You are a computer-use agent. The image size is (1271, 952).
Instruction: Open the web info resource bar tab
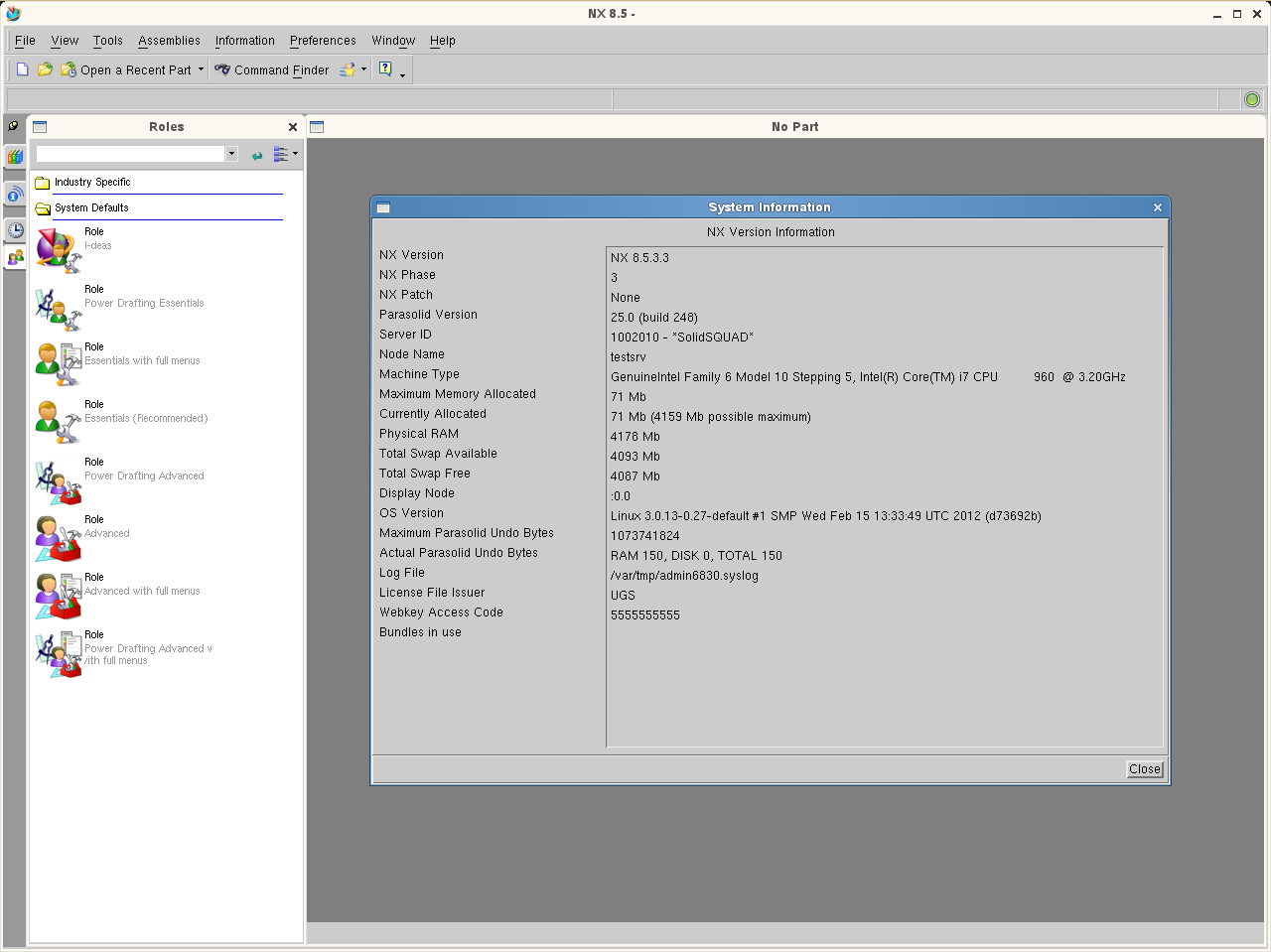[15, 194]
